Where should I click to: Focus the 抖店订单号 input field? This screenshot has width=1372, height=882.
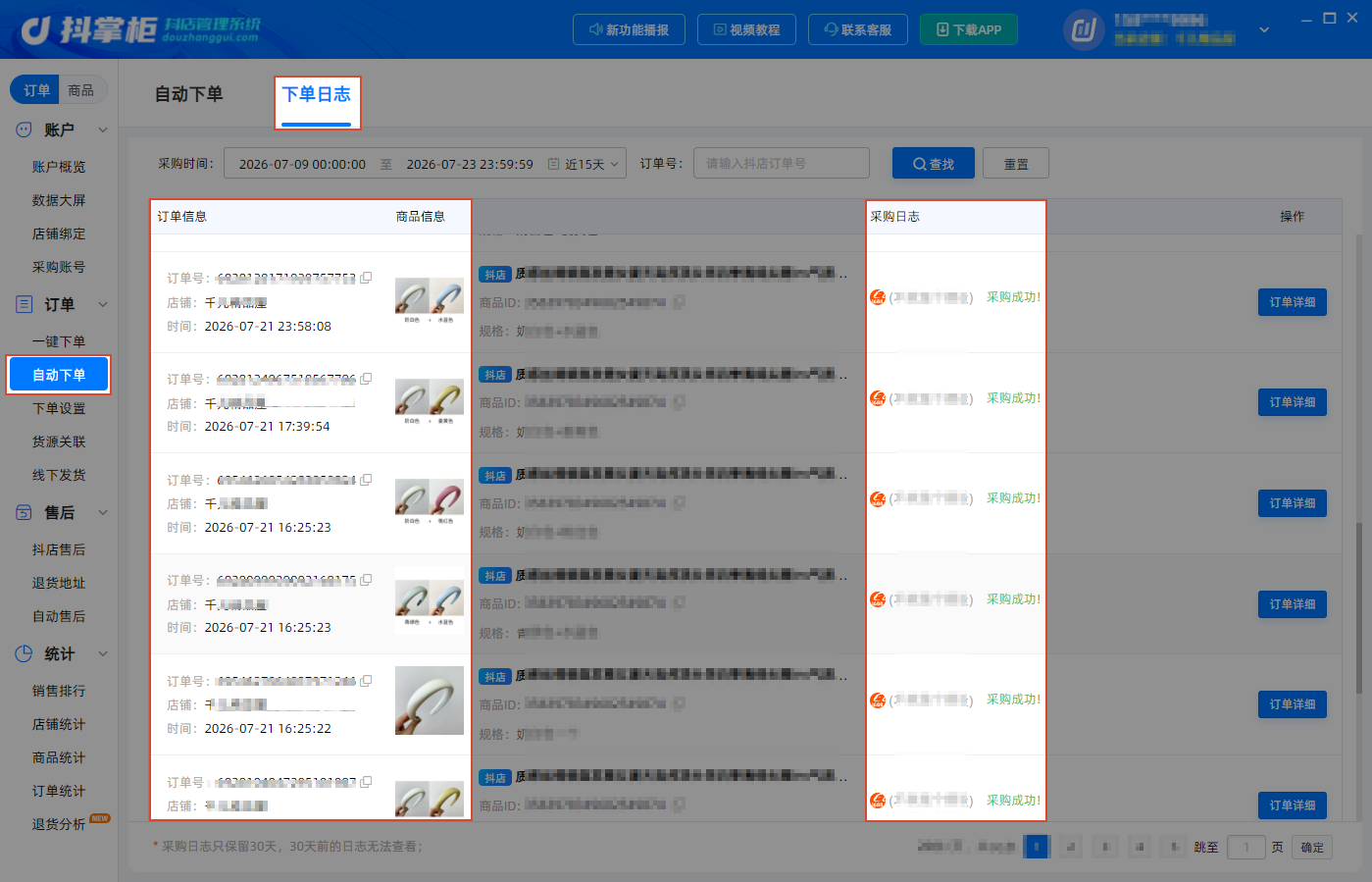pos(782,163)
